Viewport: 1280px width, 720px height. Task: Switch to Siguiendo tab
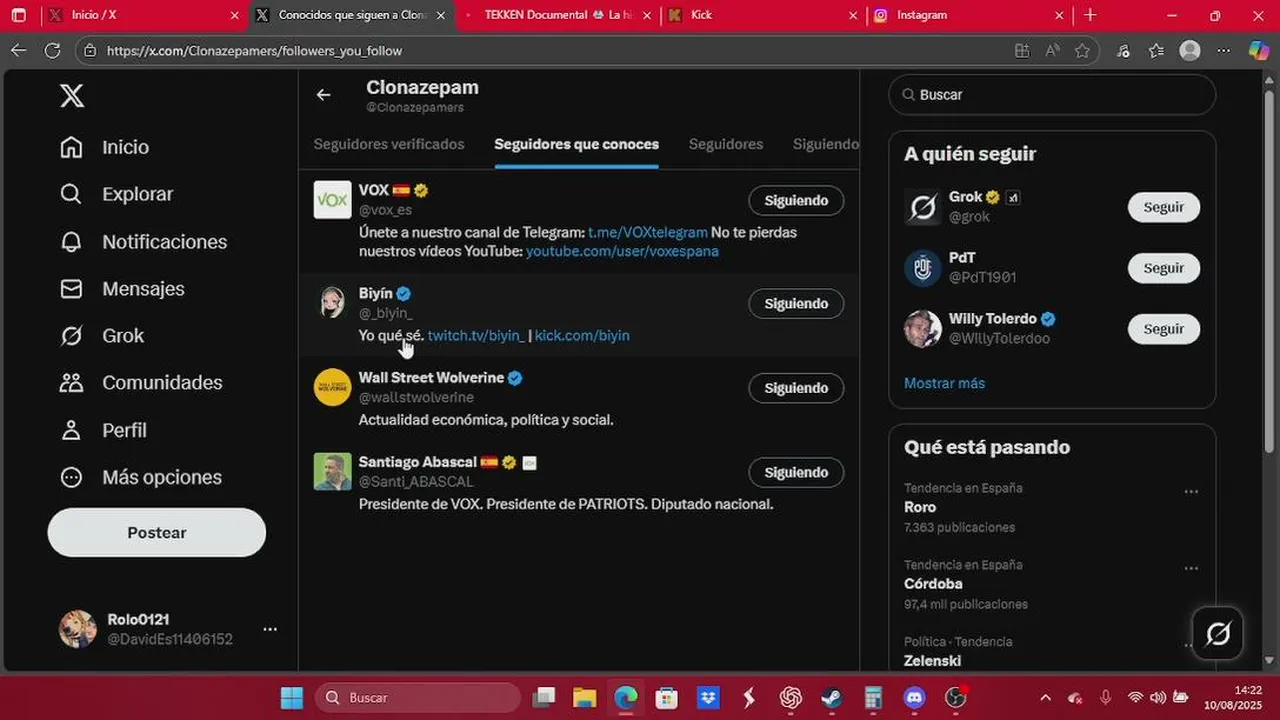pyautogui.click(x=826, y=144)
